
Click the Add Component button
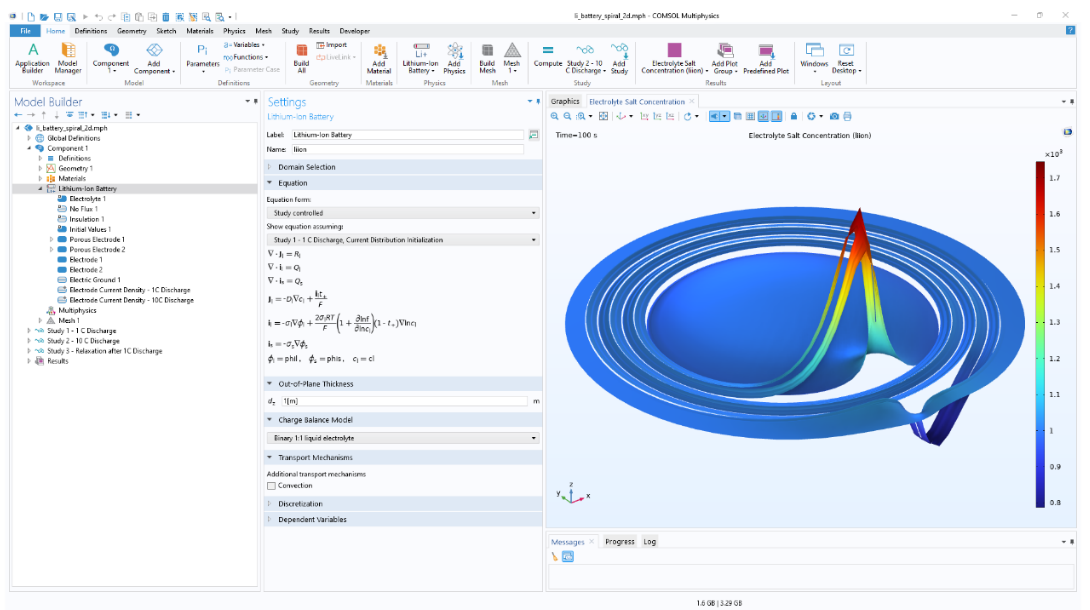coord(154,58)
